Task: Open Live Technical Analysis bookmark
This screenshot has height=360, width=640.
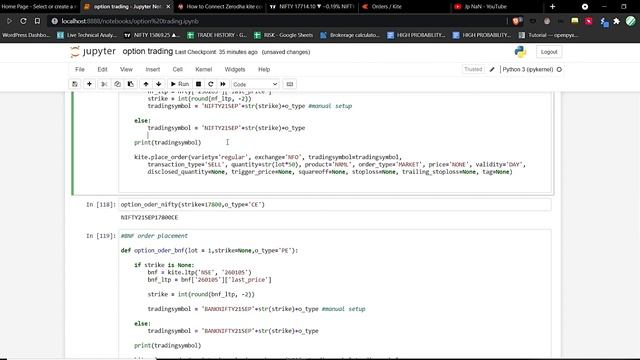Action: (87, 35)
